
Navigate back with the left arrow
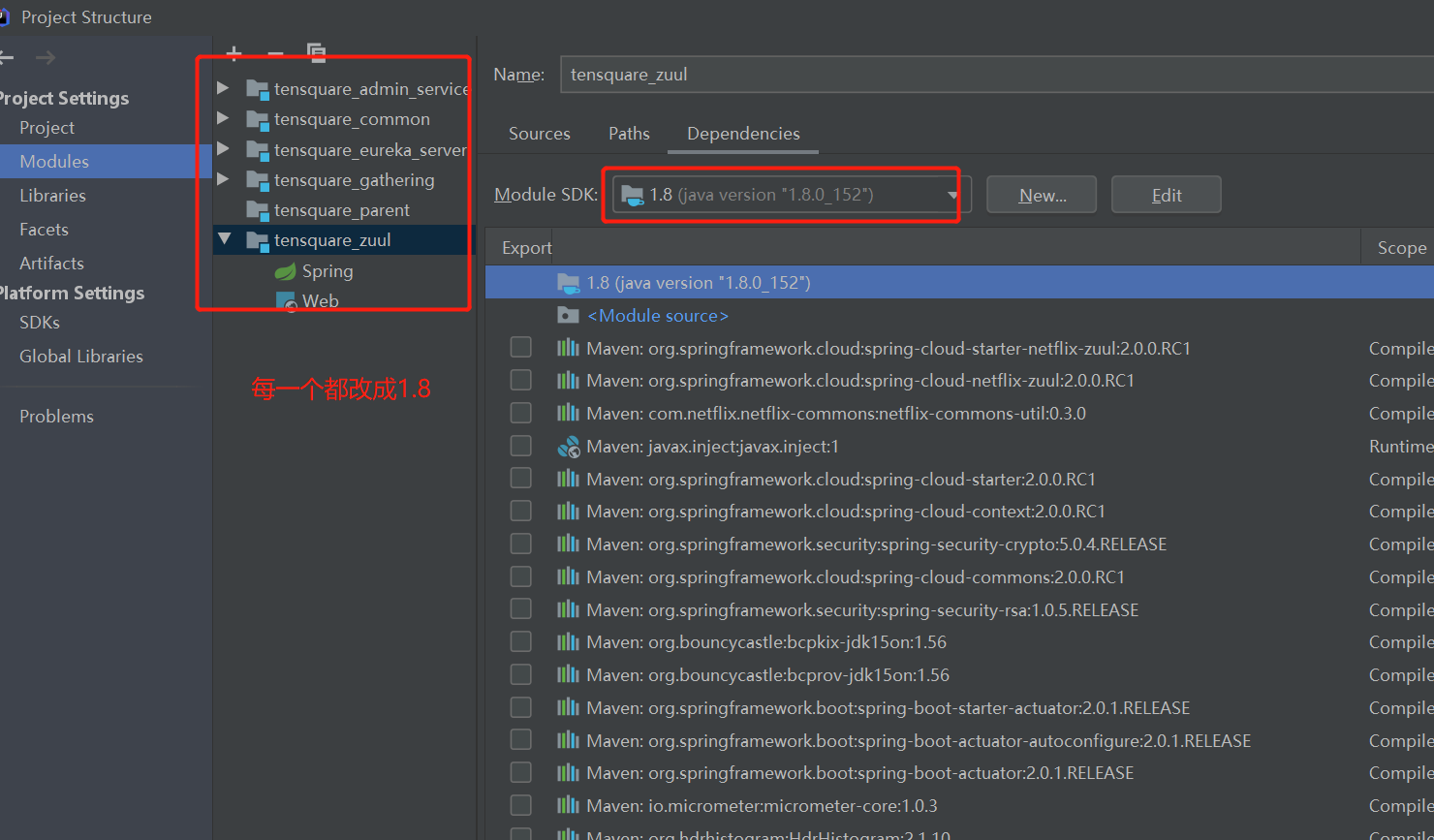click(6, 58)
